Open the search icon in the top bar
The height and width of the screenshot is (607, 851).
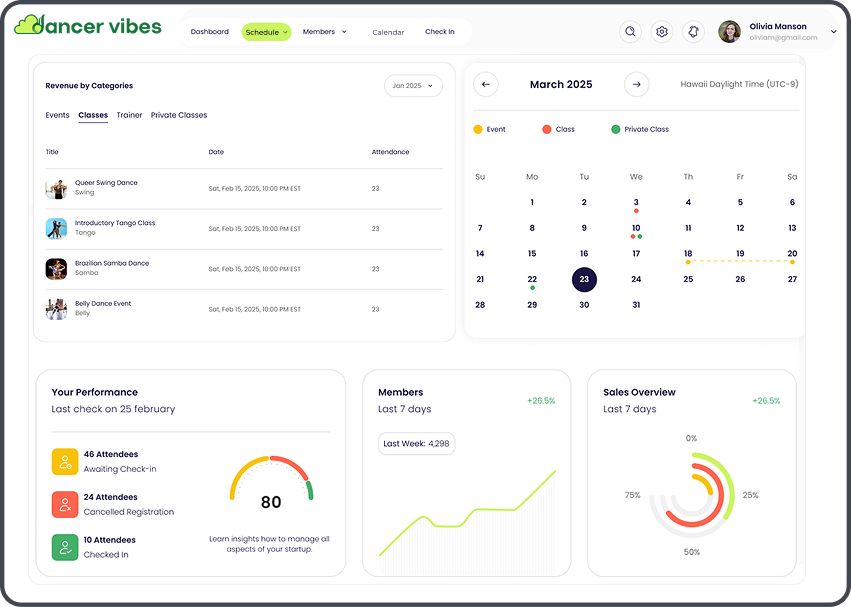click(x=630, y=31)
